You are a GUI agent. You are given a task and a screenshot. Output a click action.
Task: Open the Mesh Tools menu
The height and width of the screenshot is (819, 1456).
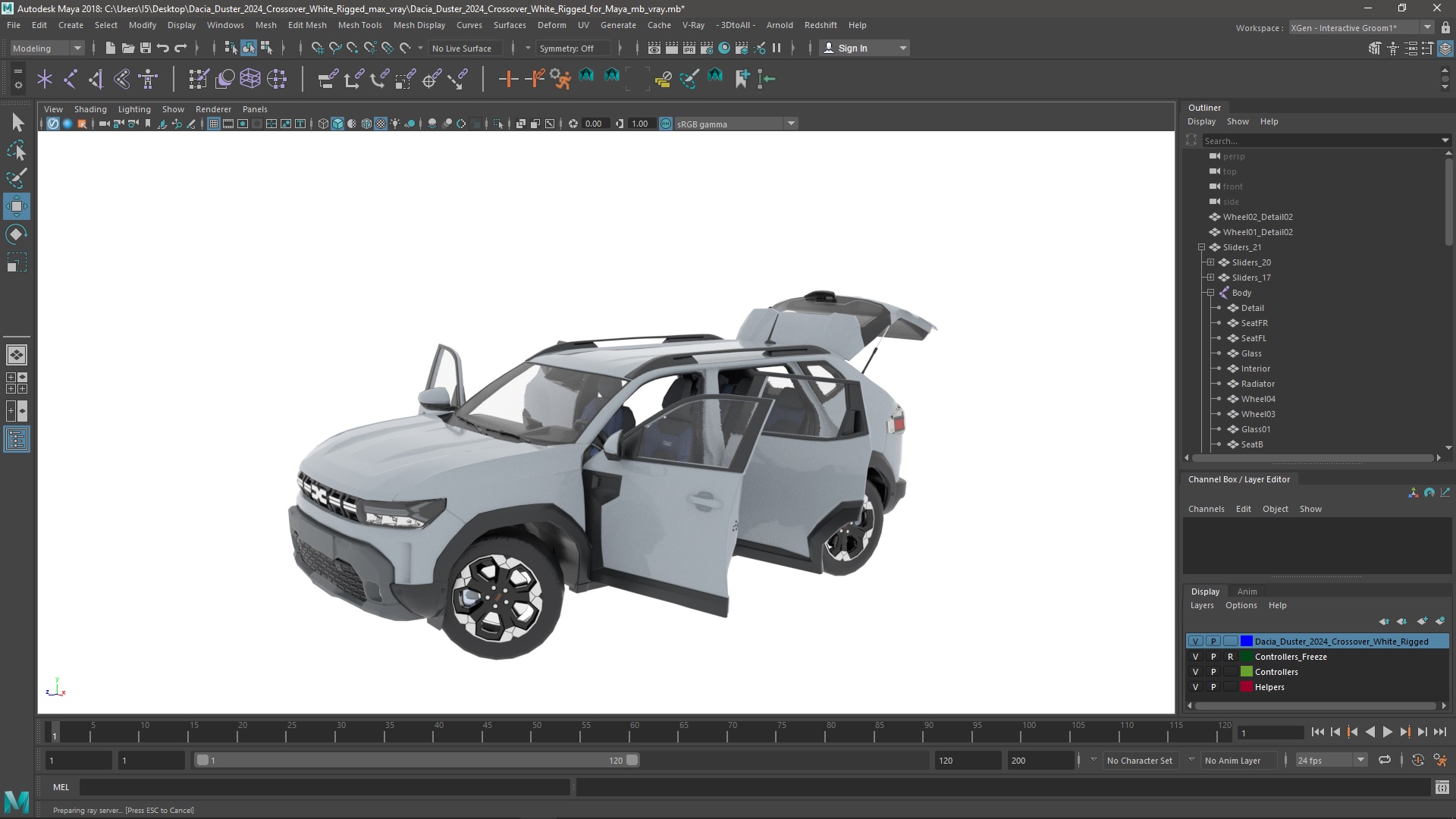(x=359, y=25)
